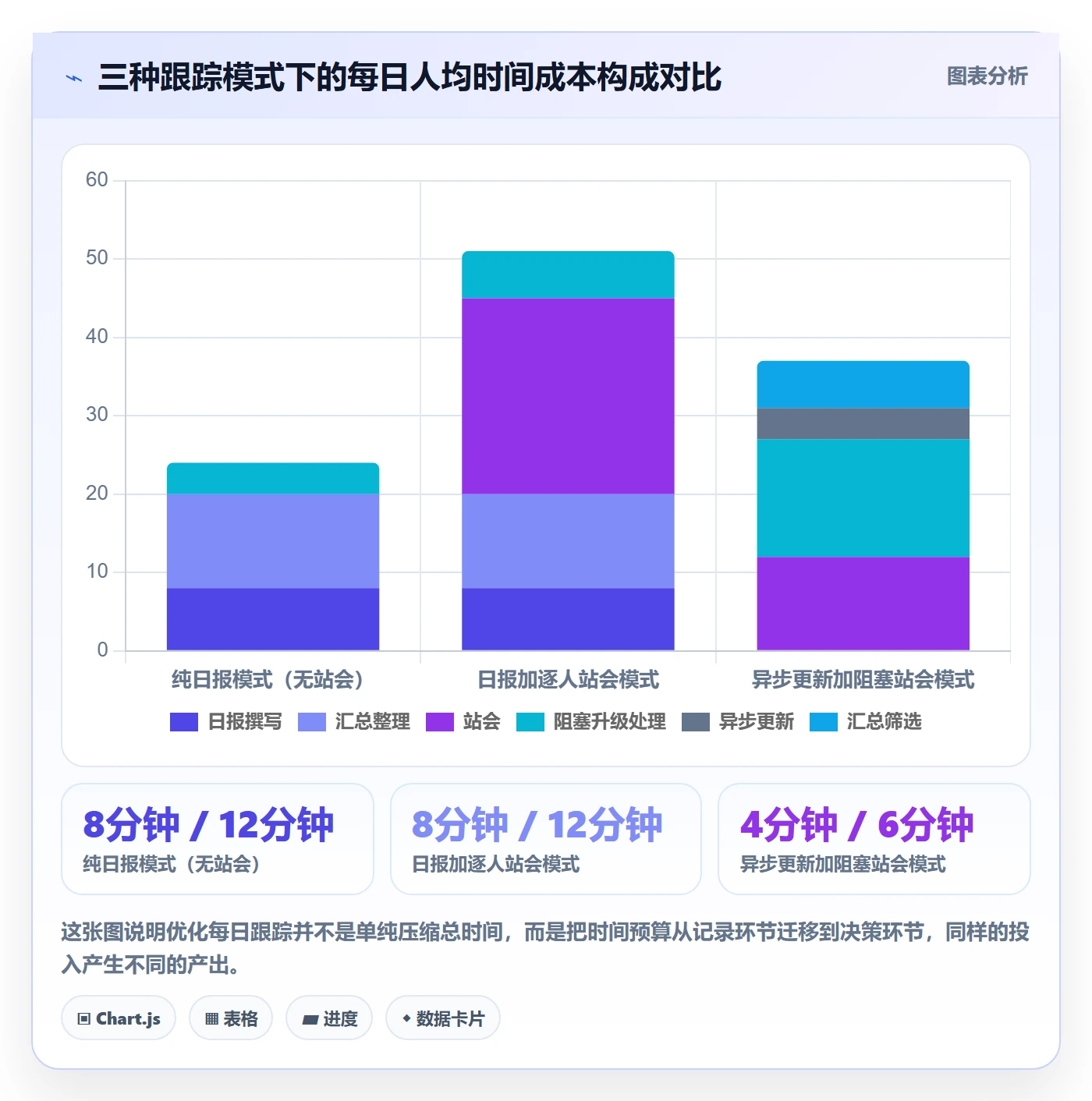The height and width of the screenshot is (1101, 1092).
Task: Click the lightning icon beside the chart title
Action: [74, 78]
